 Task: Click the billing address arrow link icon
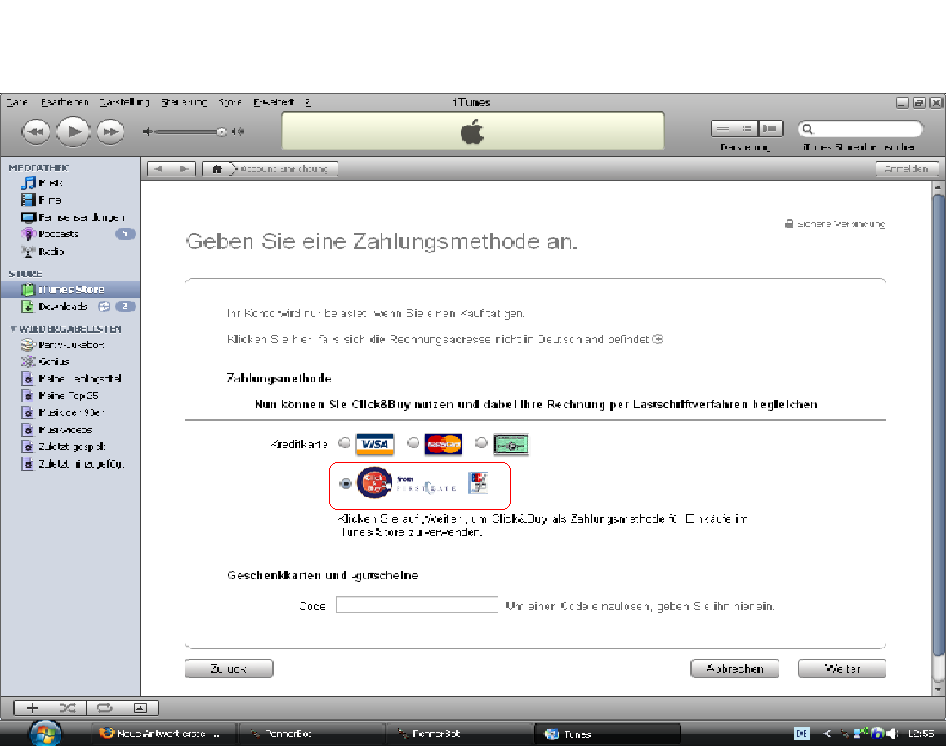658,339
